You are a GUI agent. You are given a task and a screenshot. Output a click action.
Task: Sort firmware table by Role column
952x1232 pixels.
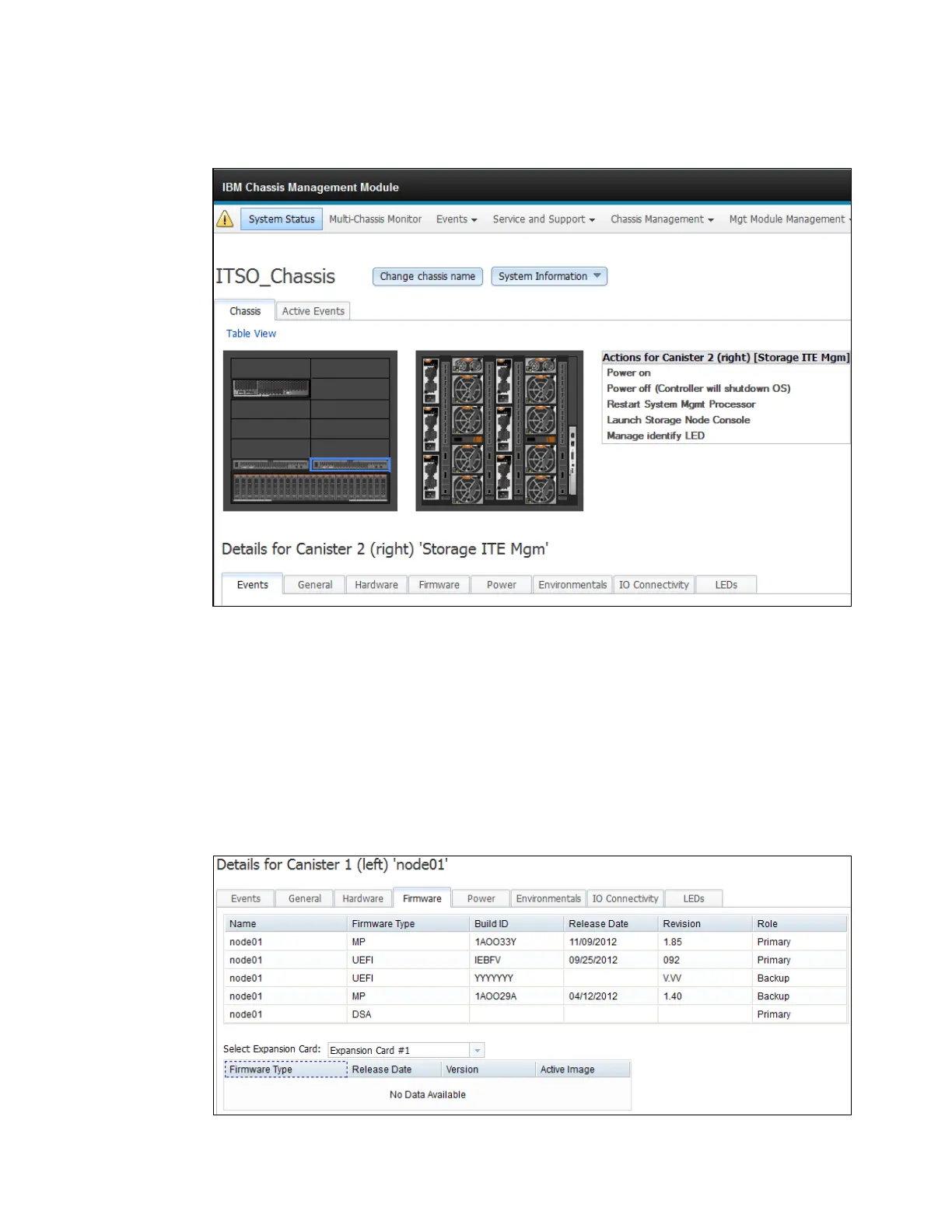coord(800,924)
